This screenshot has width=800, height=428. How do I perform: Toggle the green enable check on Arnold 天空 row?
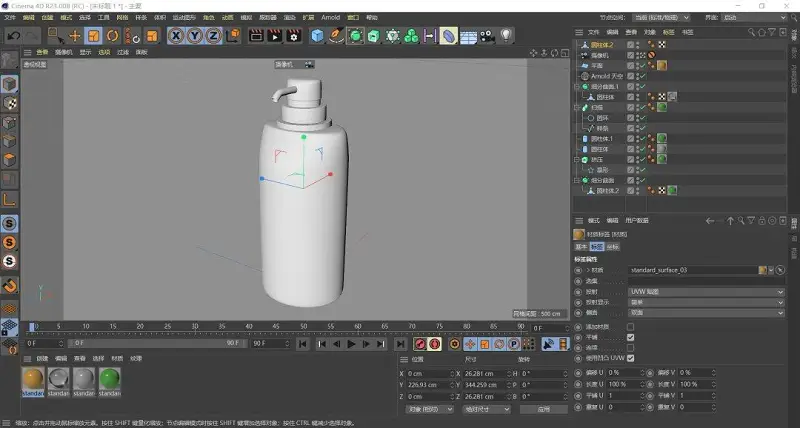[643, 76]
